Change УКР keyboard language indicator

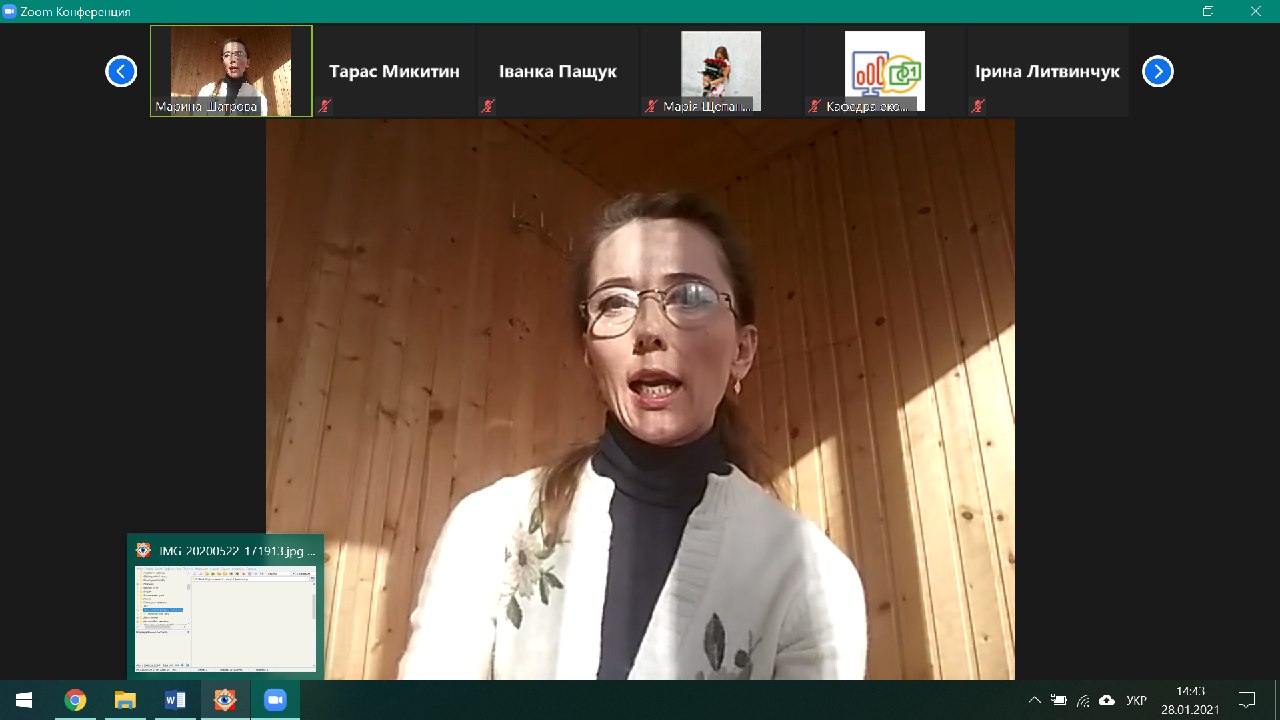click(x=1136, y=700)
